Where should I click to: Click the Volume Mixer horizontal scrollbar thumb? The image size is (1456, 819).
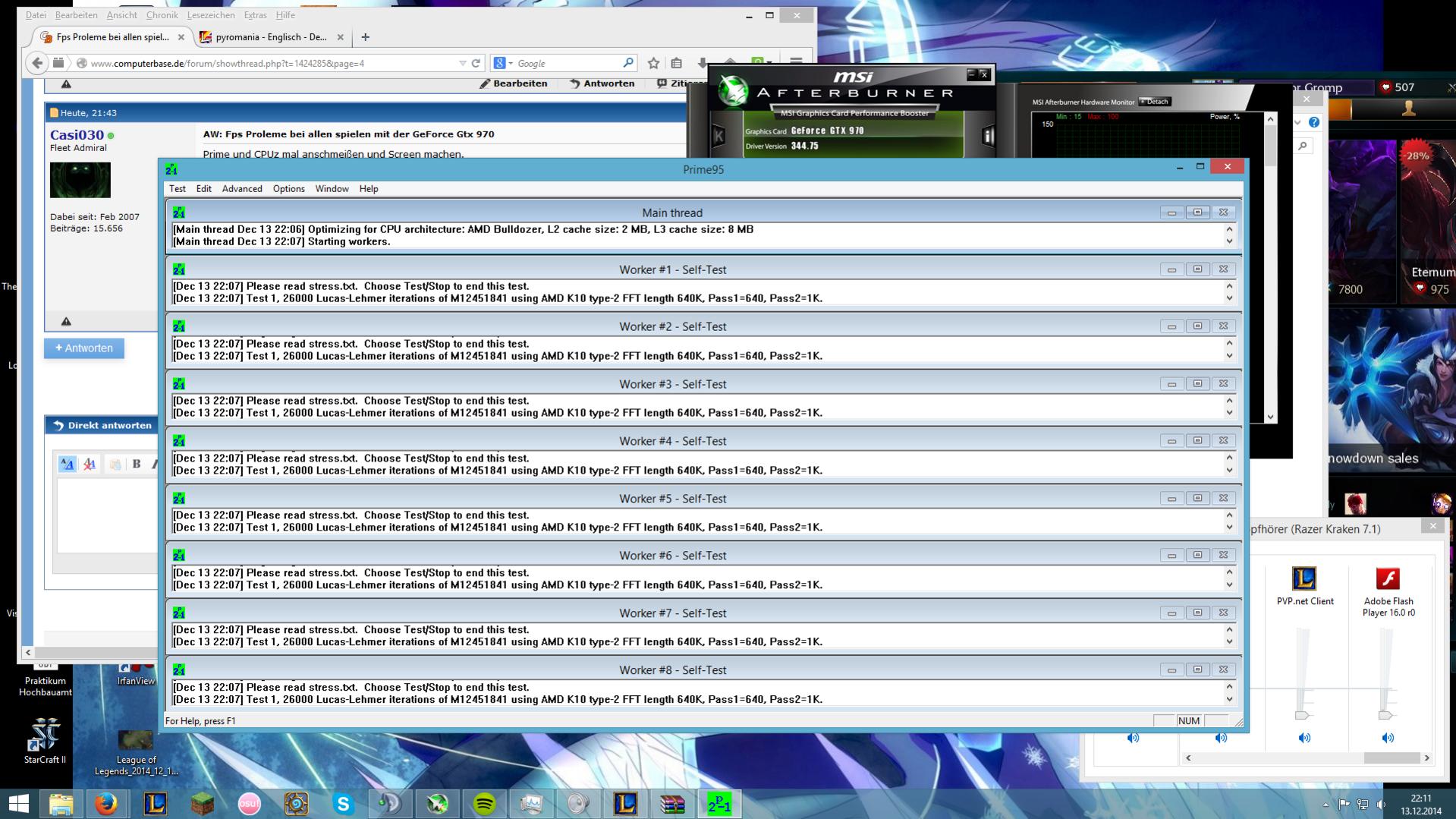tap(1392, 758)
